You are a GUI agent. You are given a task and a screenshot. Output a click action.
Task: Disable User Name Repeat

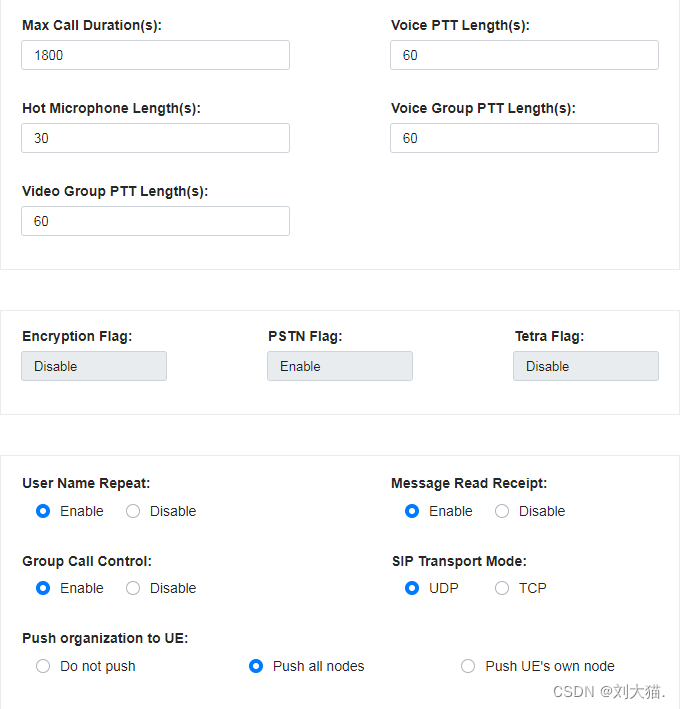coord(133,511)
